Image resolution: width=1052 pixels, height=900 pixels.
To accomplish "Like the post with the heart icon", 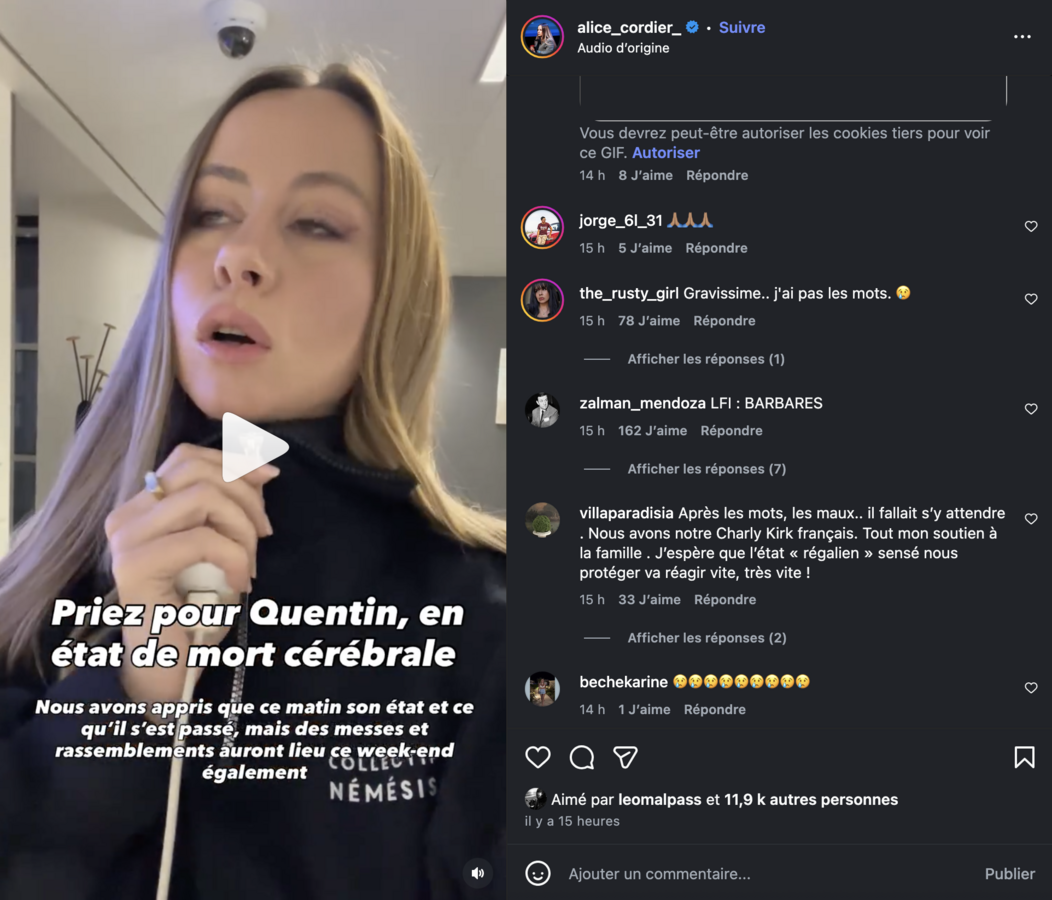I will (539, 758).
